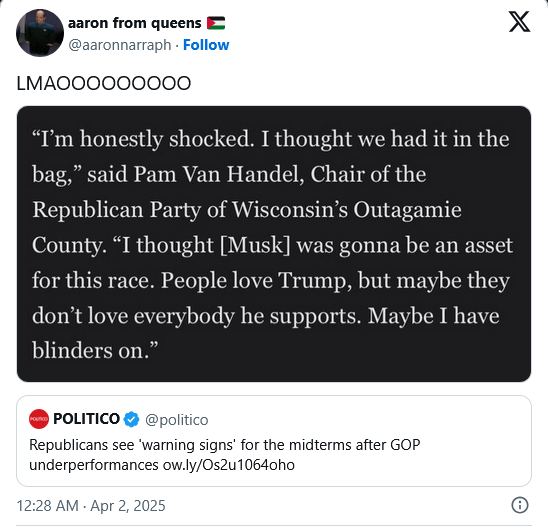Viewport: 548px width, 531px height.
Task: Click POLITICO's blue verified badge
Action: 131,419
